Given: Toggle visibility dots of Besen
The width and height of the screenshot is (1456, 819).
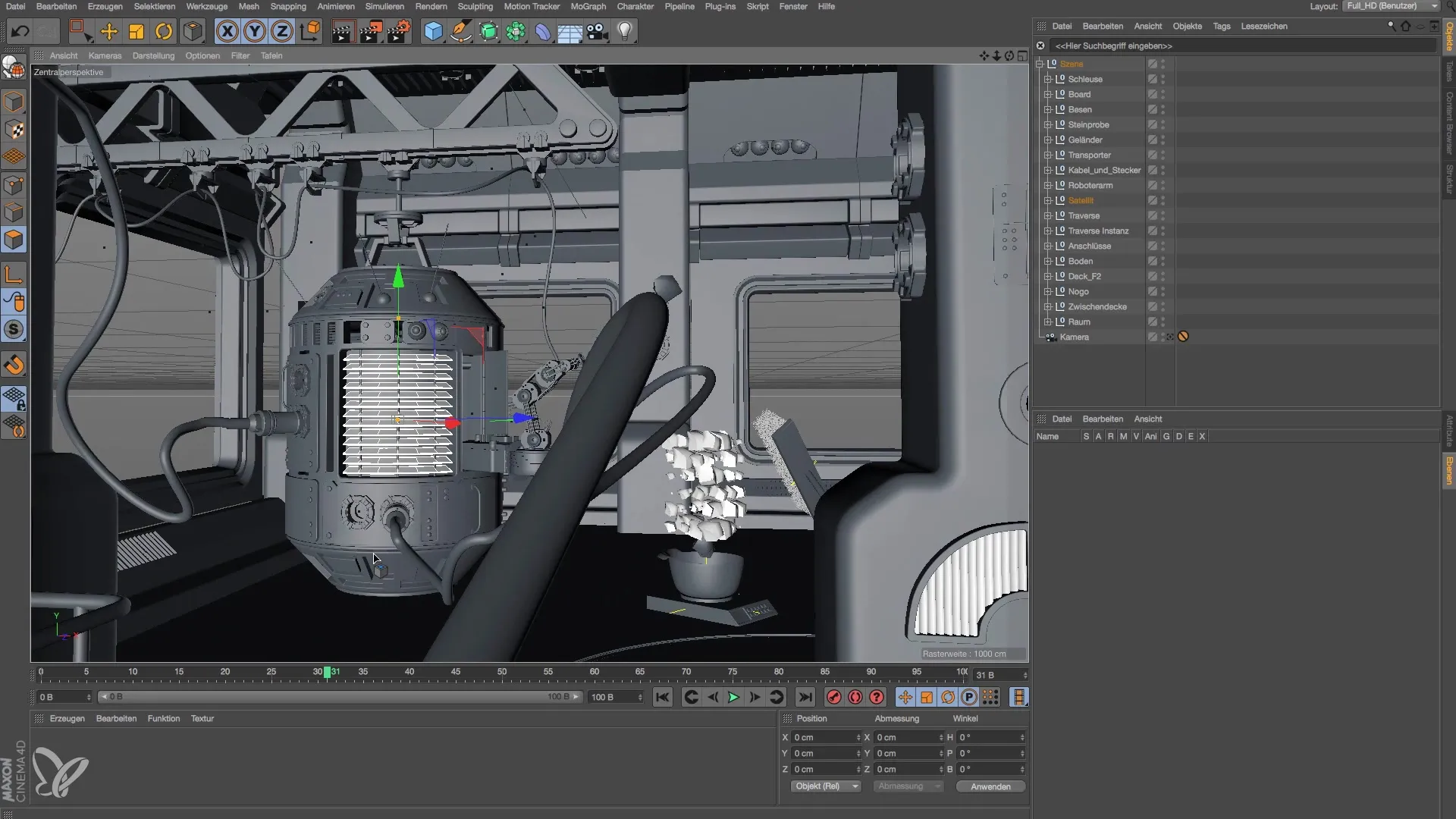Looking at the screenshot, I should [x=1163, y=109].
